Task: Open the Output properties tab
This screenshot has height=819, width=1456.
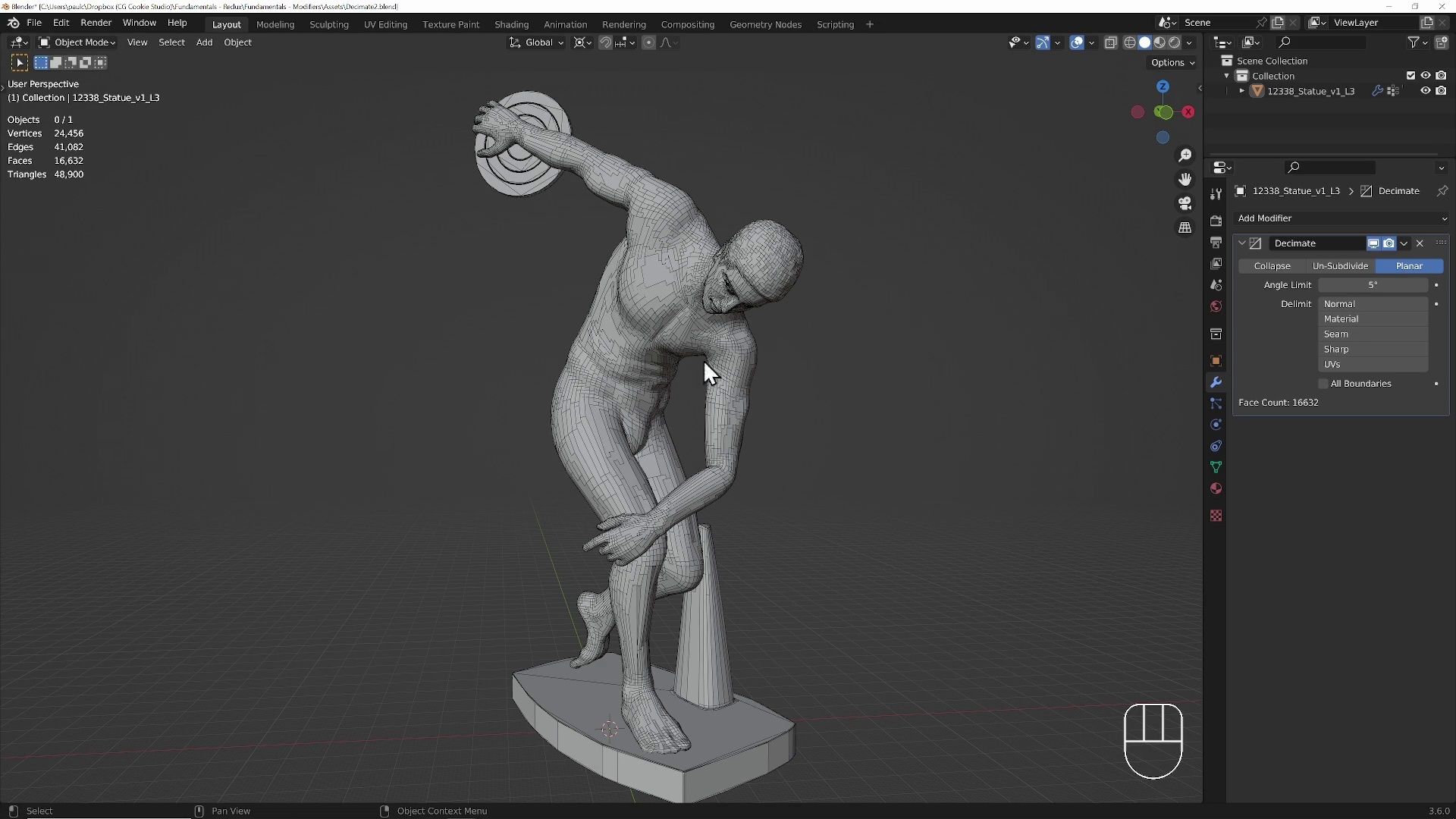Action: [1216, 243]
